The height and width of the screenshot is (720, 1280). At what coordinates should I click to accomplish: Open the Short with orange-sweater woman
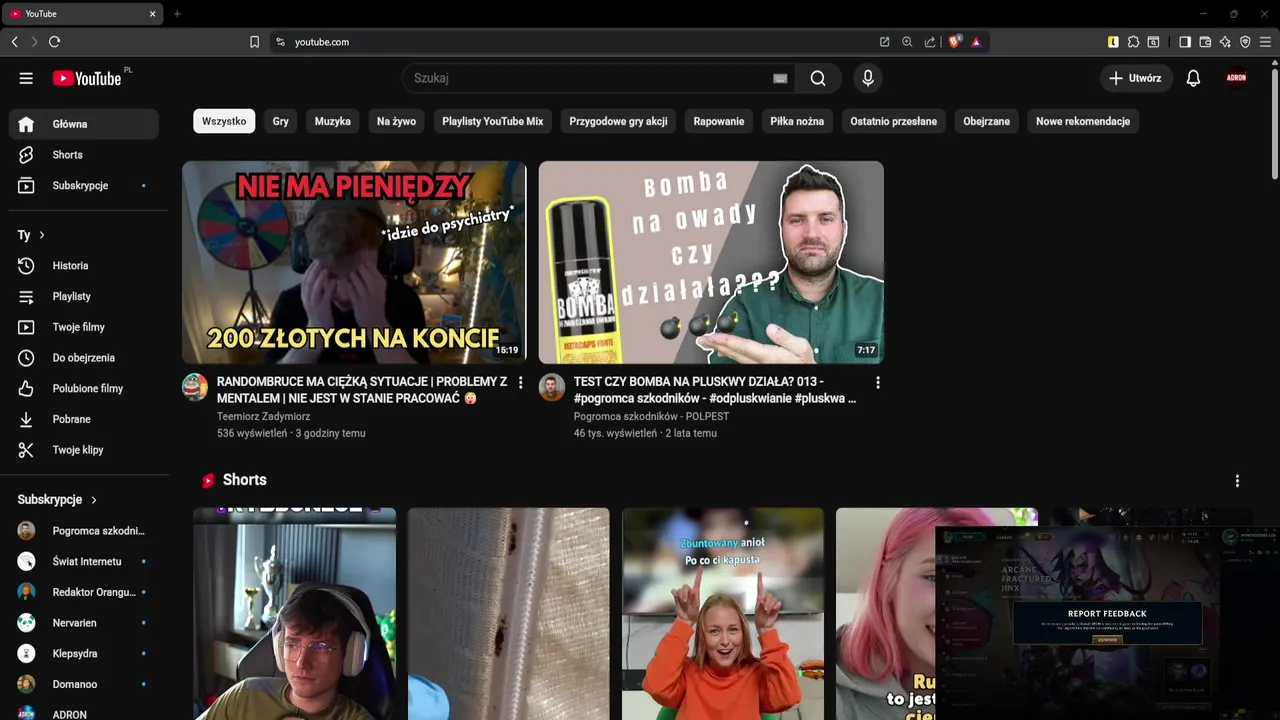[x=723, y=614]
